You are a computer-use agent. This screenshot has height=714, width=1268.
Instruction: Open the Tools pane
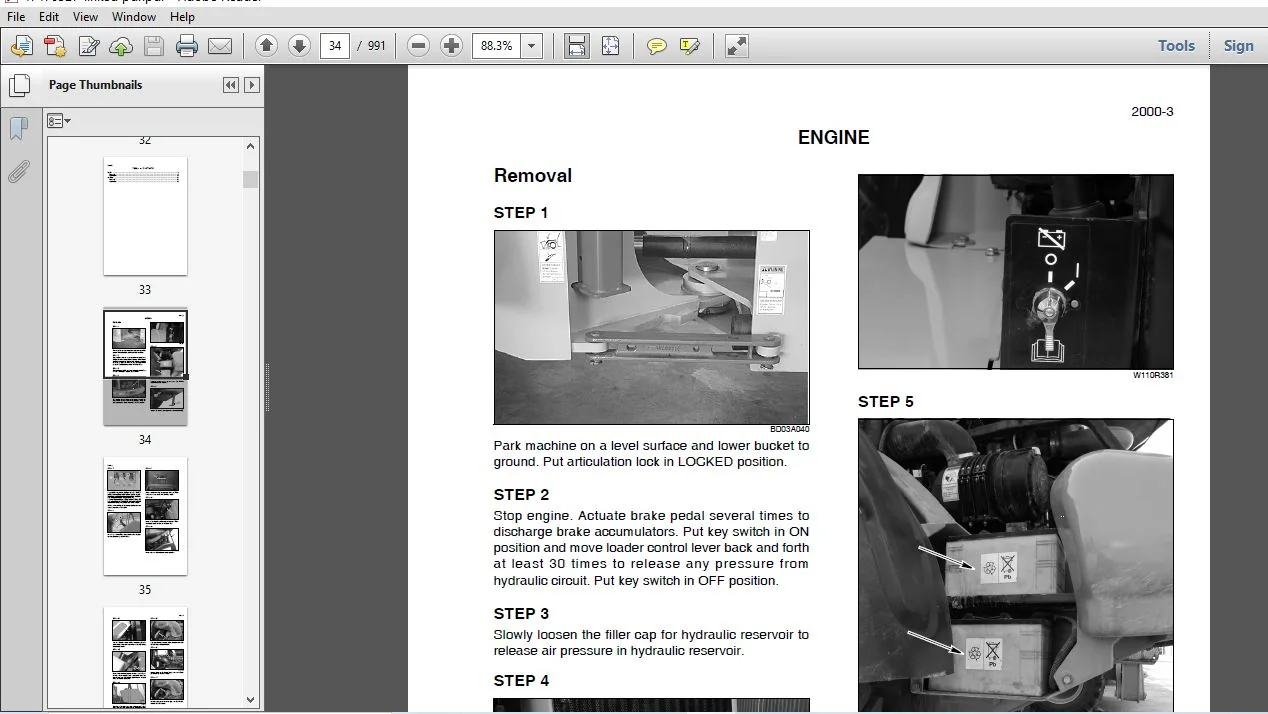tap(1176, 45)
